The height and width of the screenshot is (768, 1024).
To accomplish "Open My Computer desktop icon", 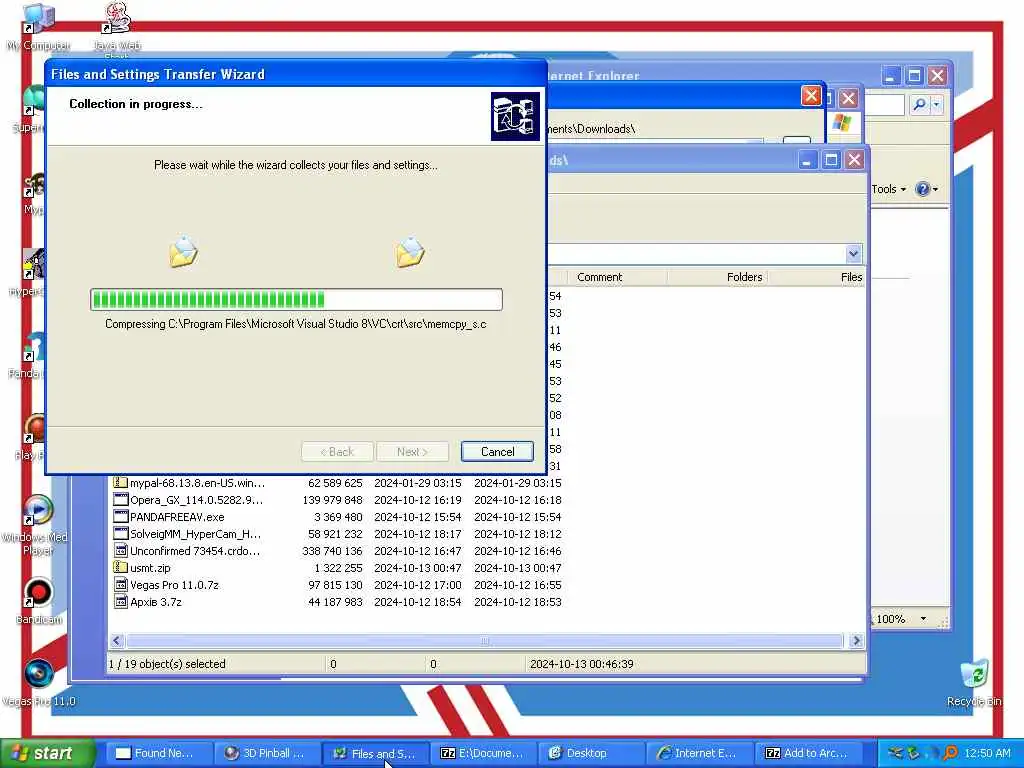I will (x=38, y=27).
